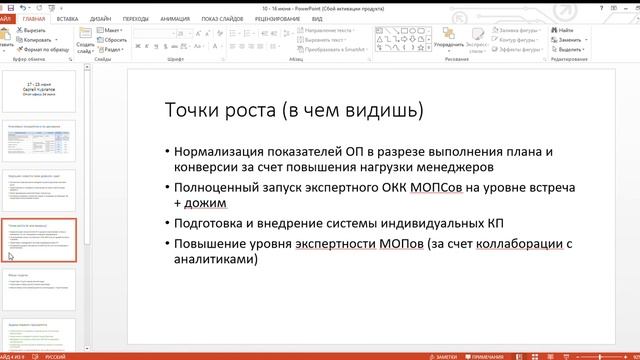
Task: Open the ДИЗАЙН ribbon tab
Action: (100, 19)
